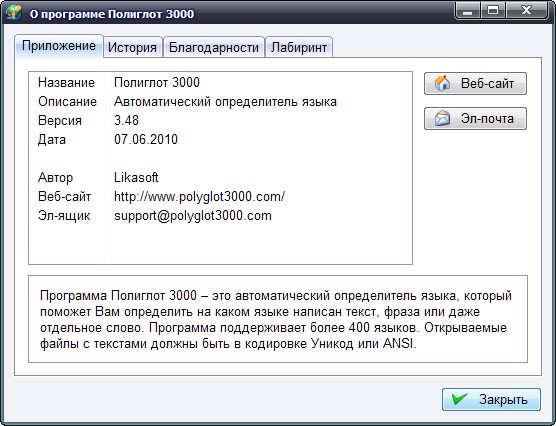Open the Лабиринт tab
Screen dimensions: 556x426
tap(299, 47)
